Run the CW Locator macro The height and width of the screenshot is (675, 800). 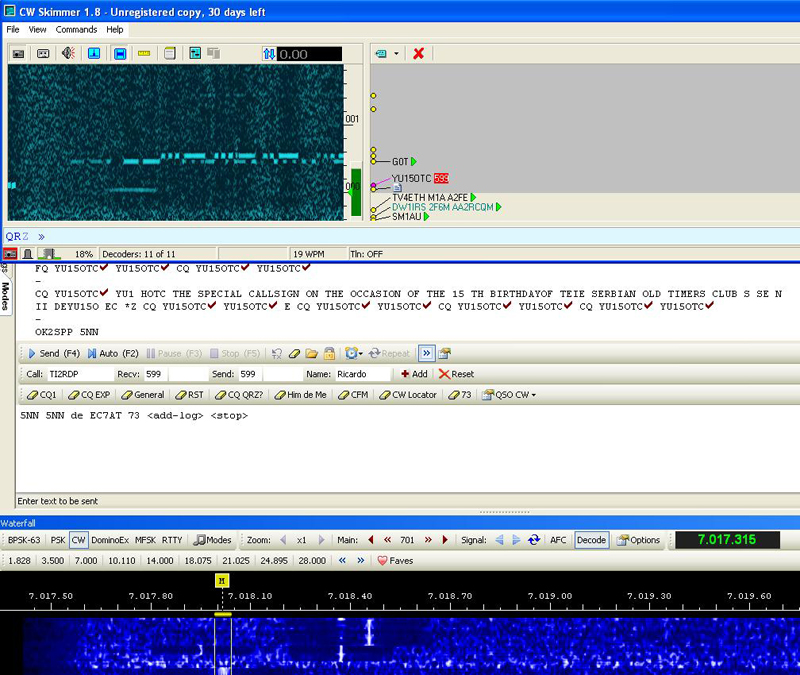408,395
